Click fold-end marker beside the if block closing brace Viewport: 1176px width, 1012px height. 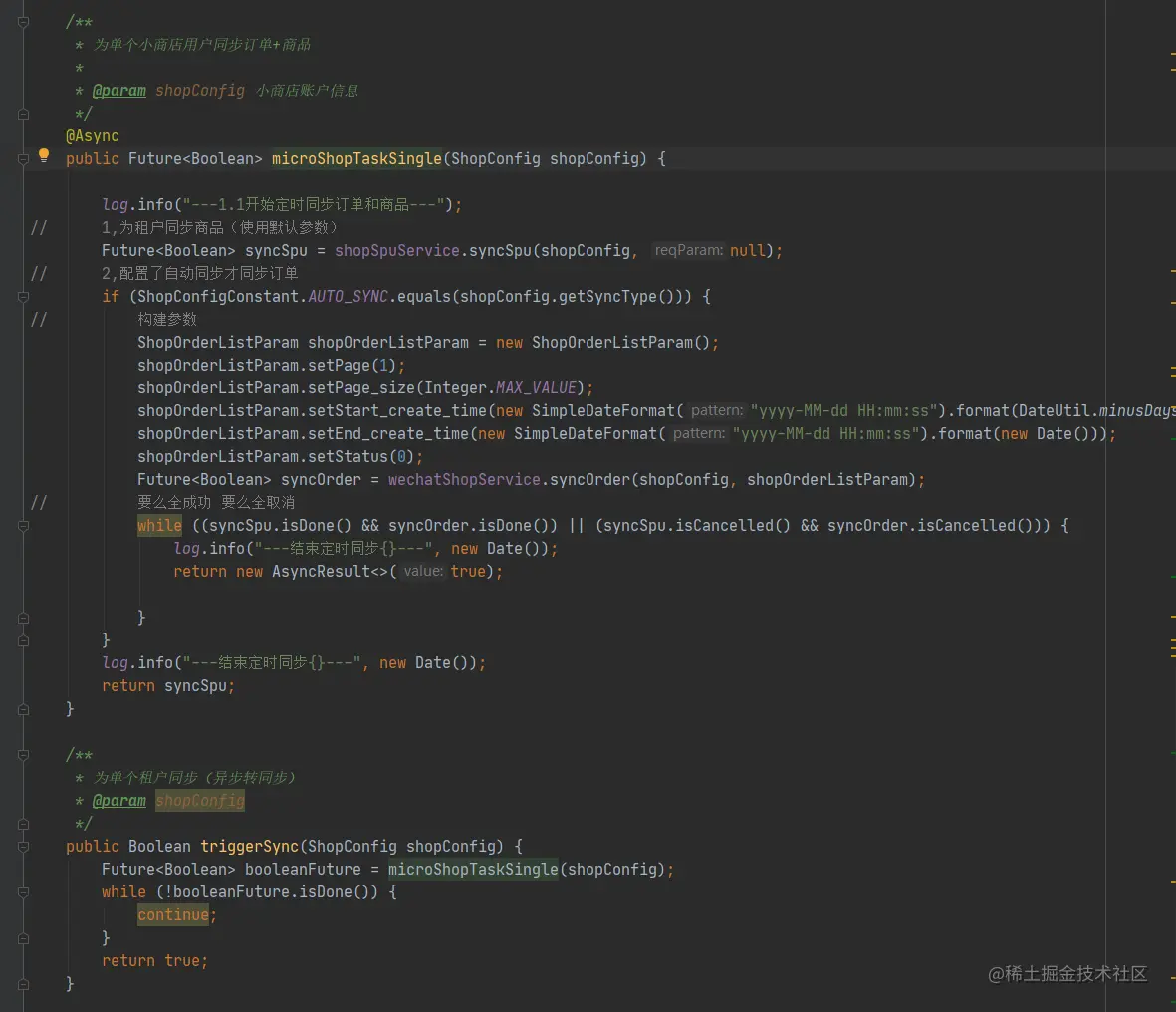pyautogui.click(x=23, y=640)
